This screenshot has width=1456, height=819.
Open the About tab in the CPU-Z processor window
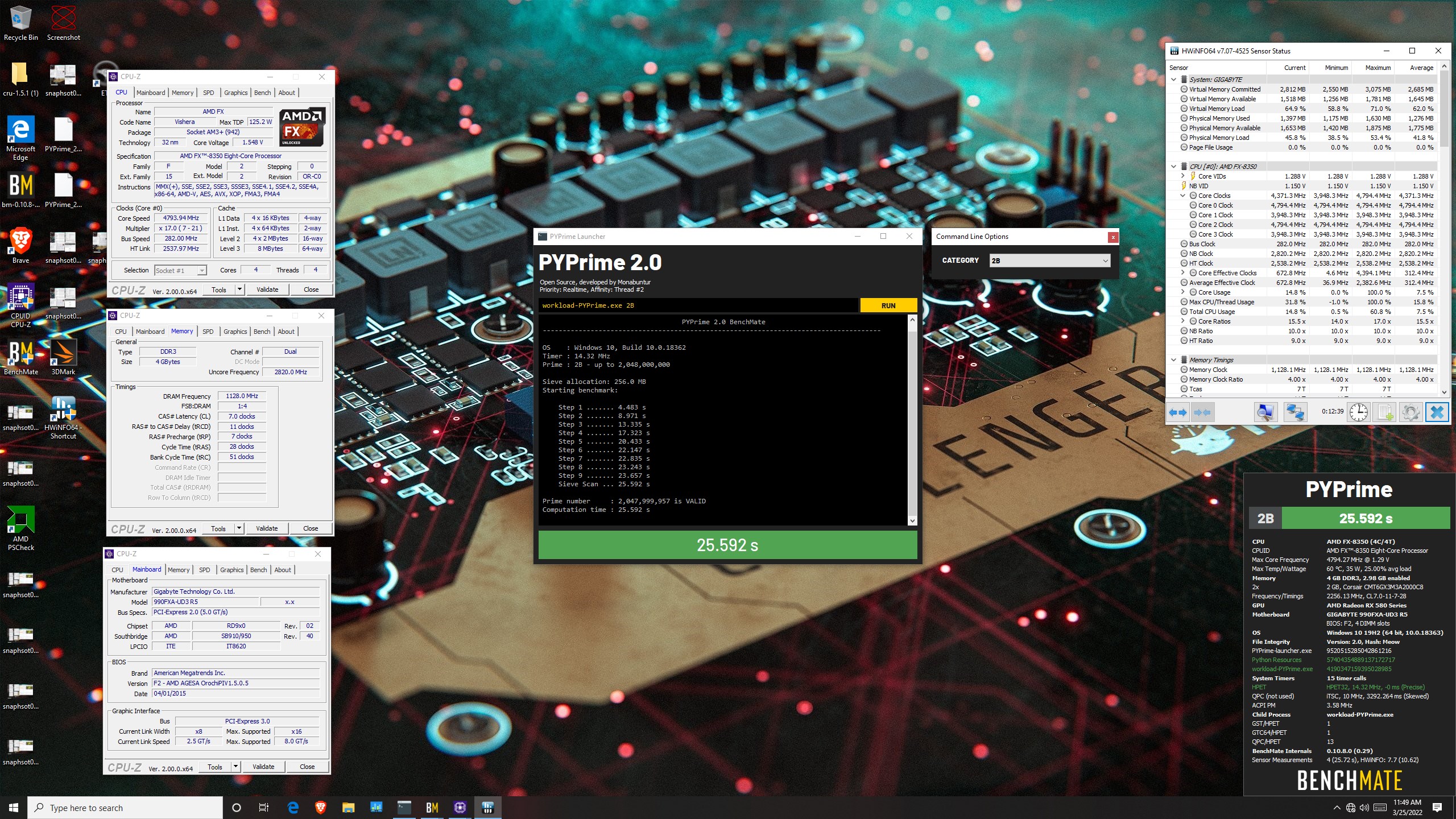point(287,93)
